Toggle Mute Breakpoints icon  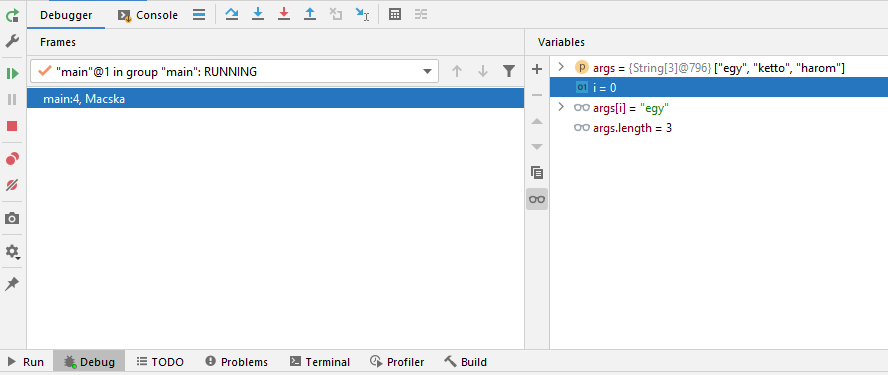[x=12, y=185]
